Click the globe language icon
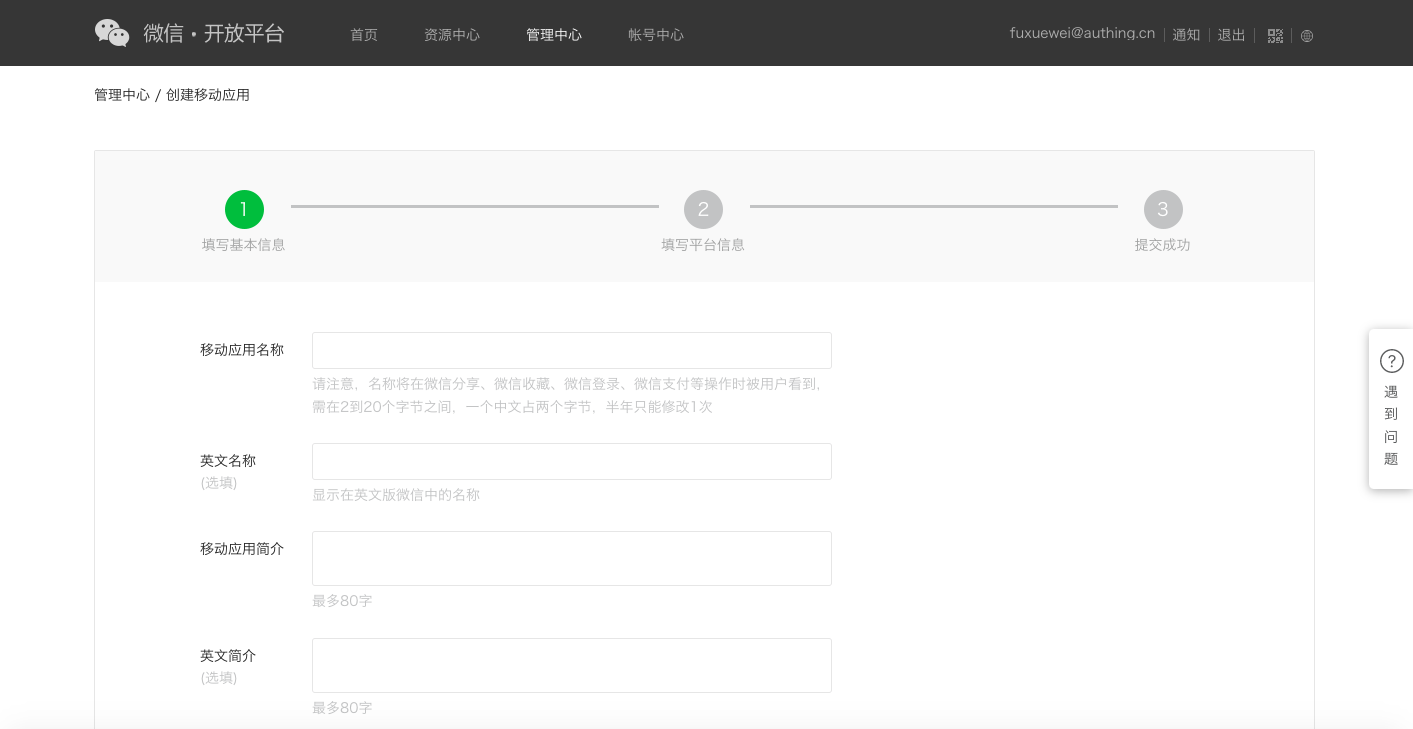Image resolution: width=1413 pixels, height=729 pixels. point(1307,36)
